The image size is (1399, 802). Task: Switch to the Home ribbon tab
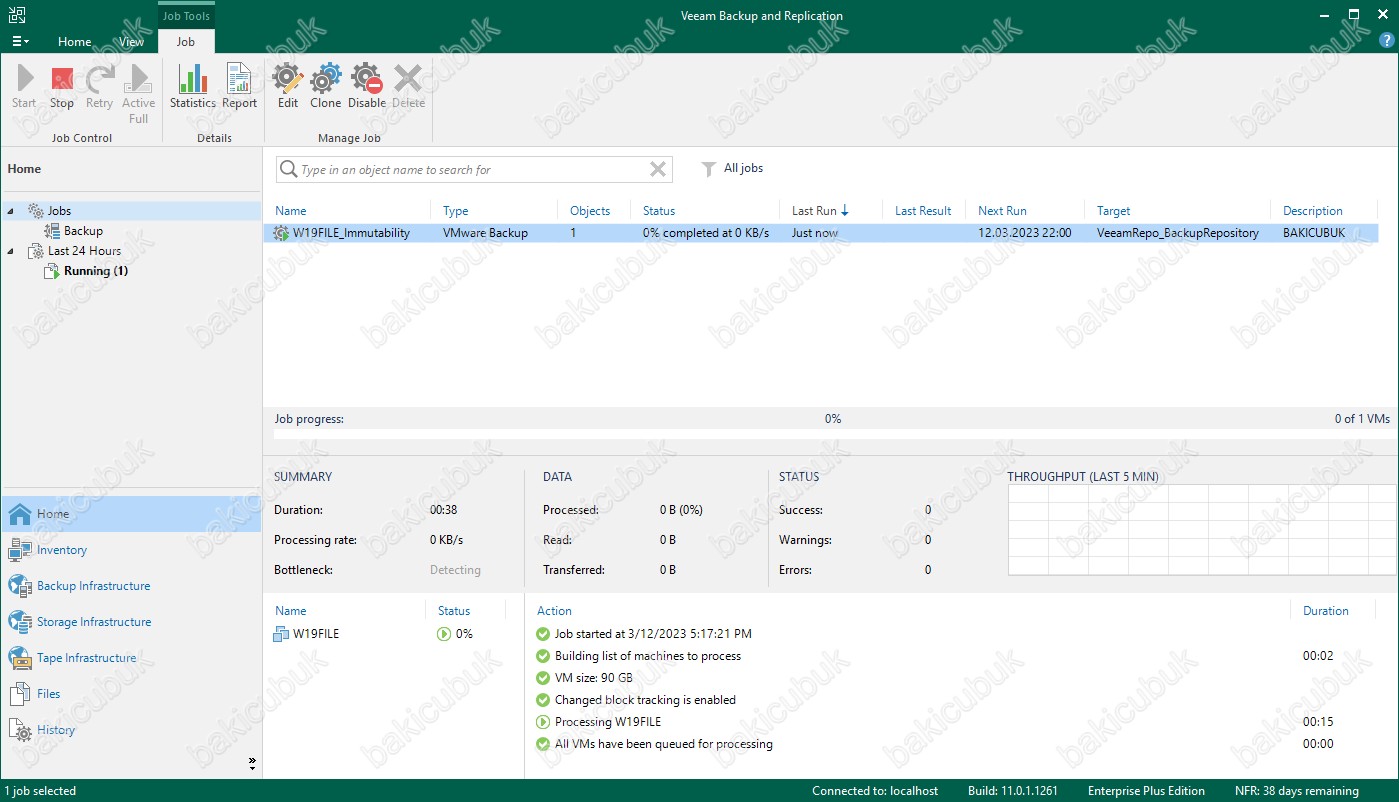(75, 42)
